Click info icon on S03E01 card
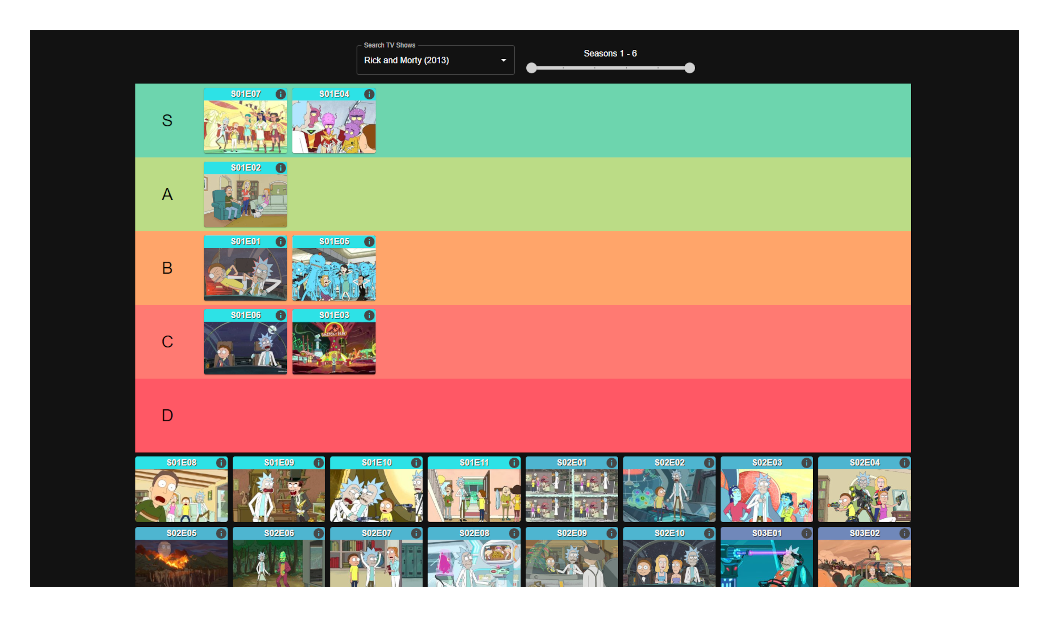 pos(806,534)
